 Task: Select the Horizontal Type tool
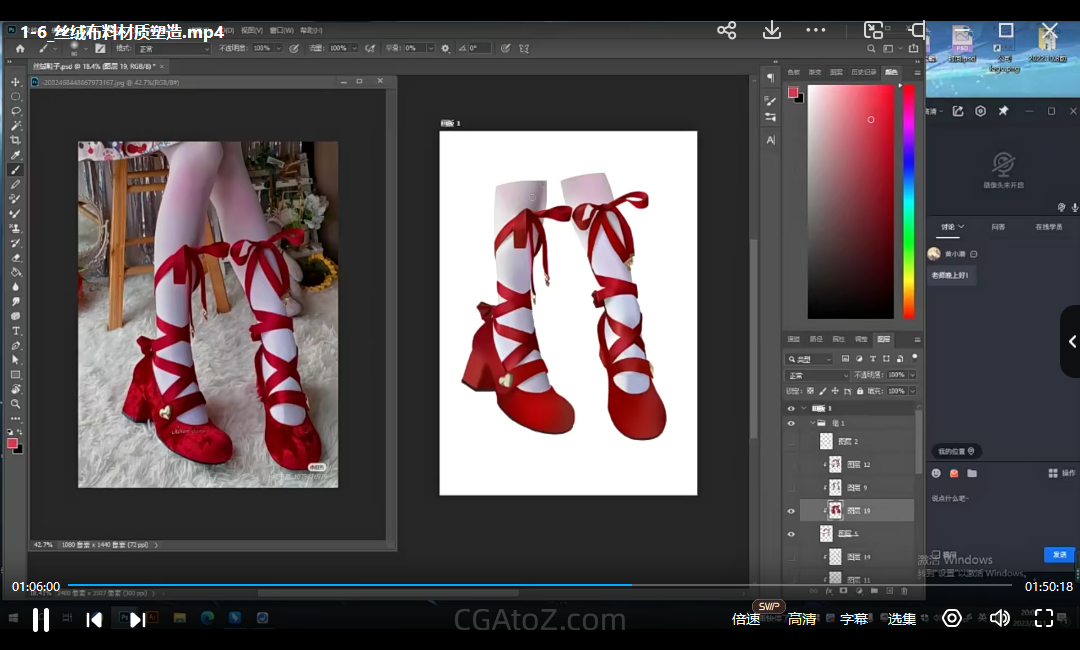coord(15,331)
